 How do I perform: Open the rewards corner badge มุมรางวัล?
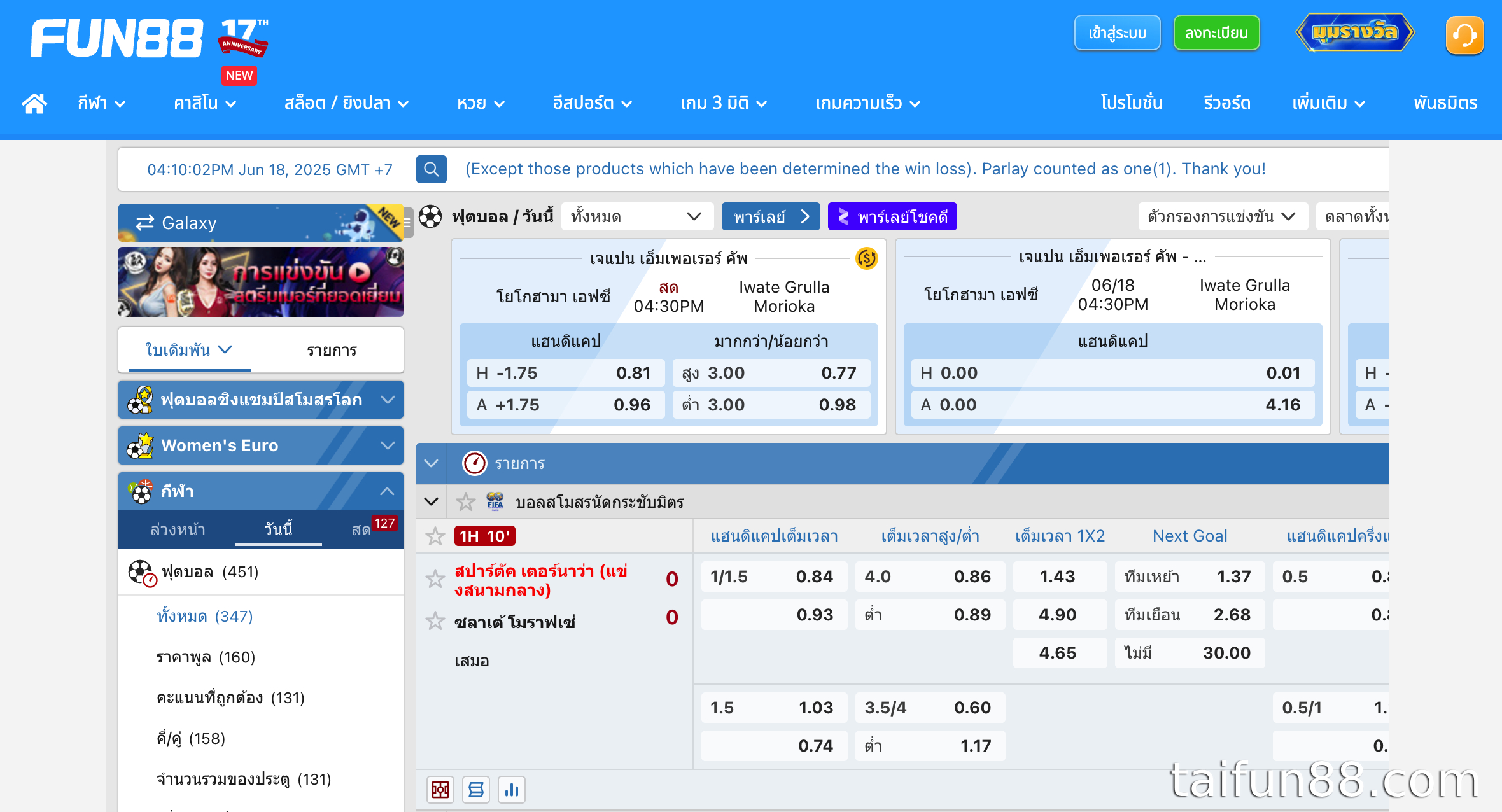1355,32
